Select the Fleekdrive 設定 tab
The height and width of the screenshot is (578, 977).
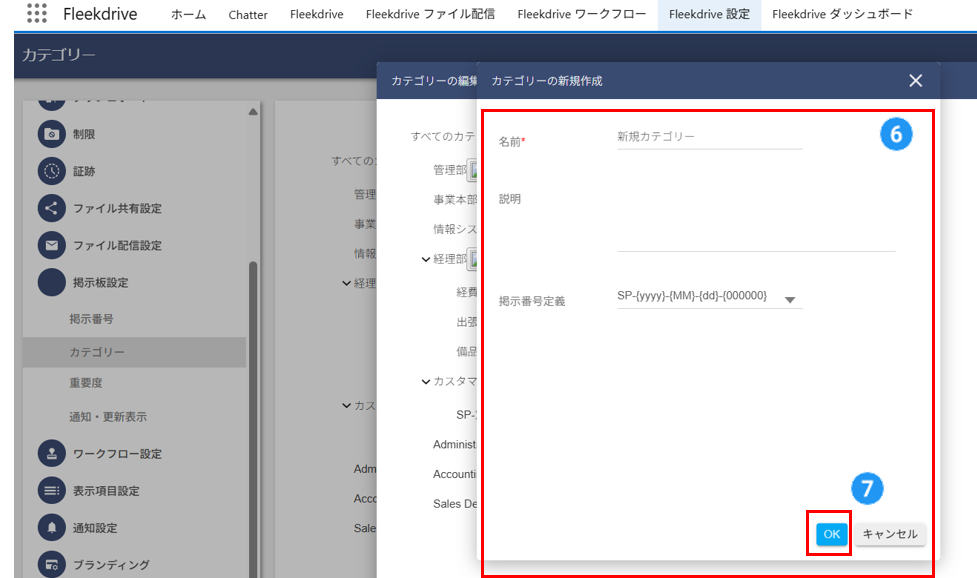tap(709, 14)
